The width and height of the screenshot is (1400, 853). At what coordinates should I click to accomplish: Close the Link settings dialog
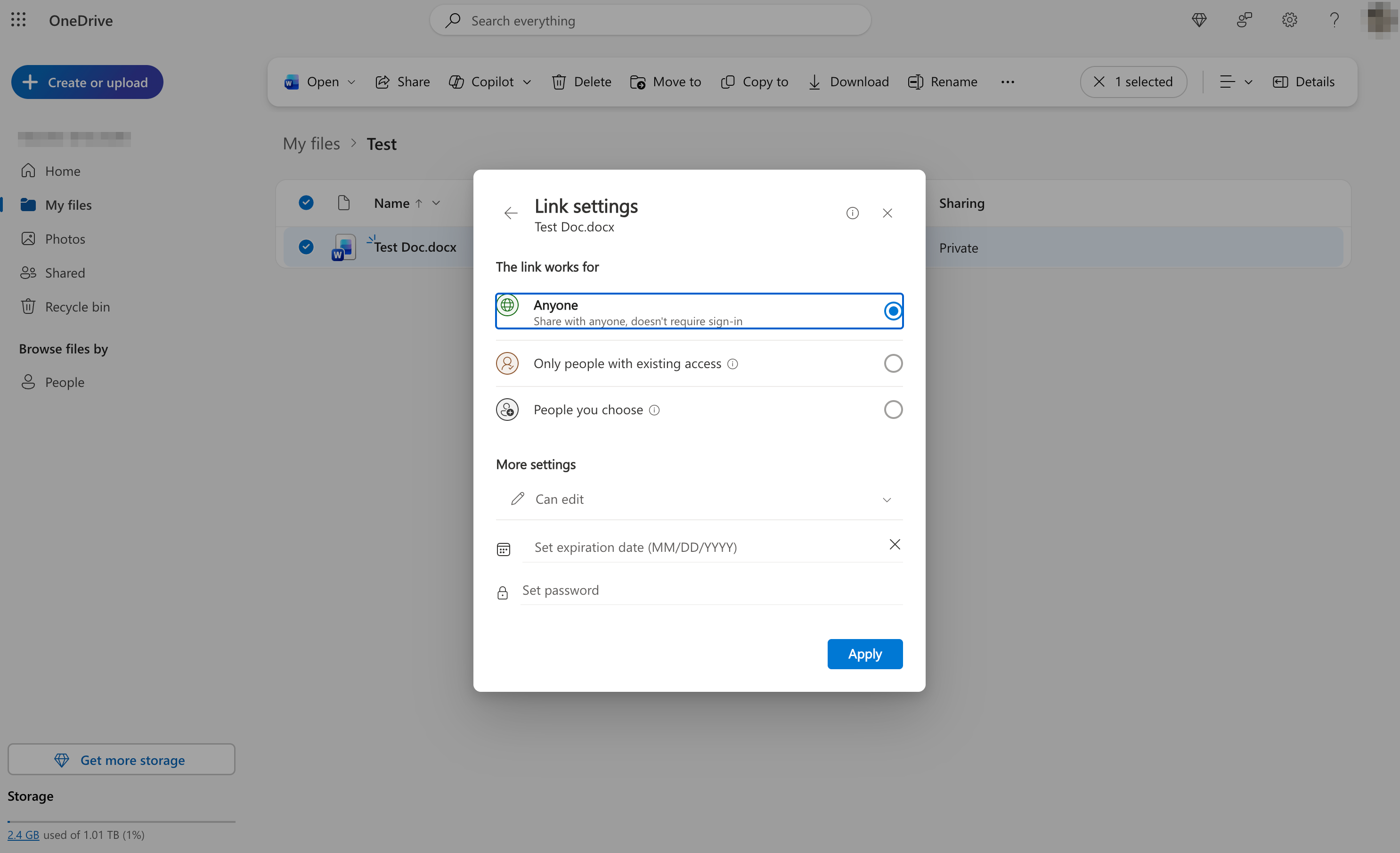click(887, 213)
